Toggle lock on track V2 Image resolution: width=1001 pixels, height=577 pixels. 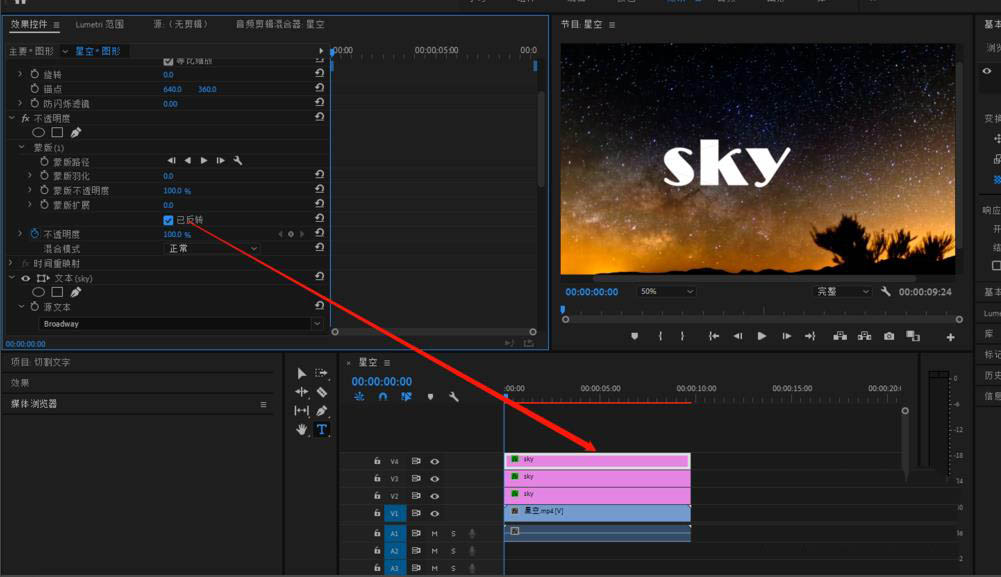[x=377, y=496]
